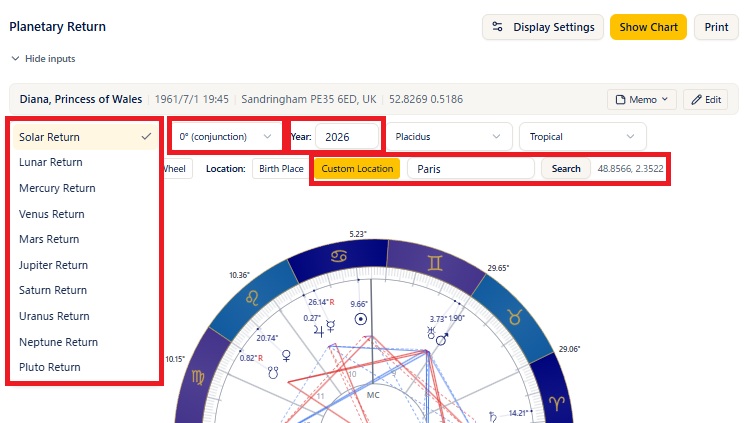Select Solar Return option
This screenshot has width=746, height=423.
point(85,137)
